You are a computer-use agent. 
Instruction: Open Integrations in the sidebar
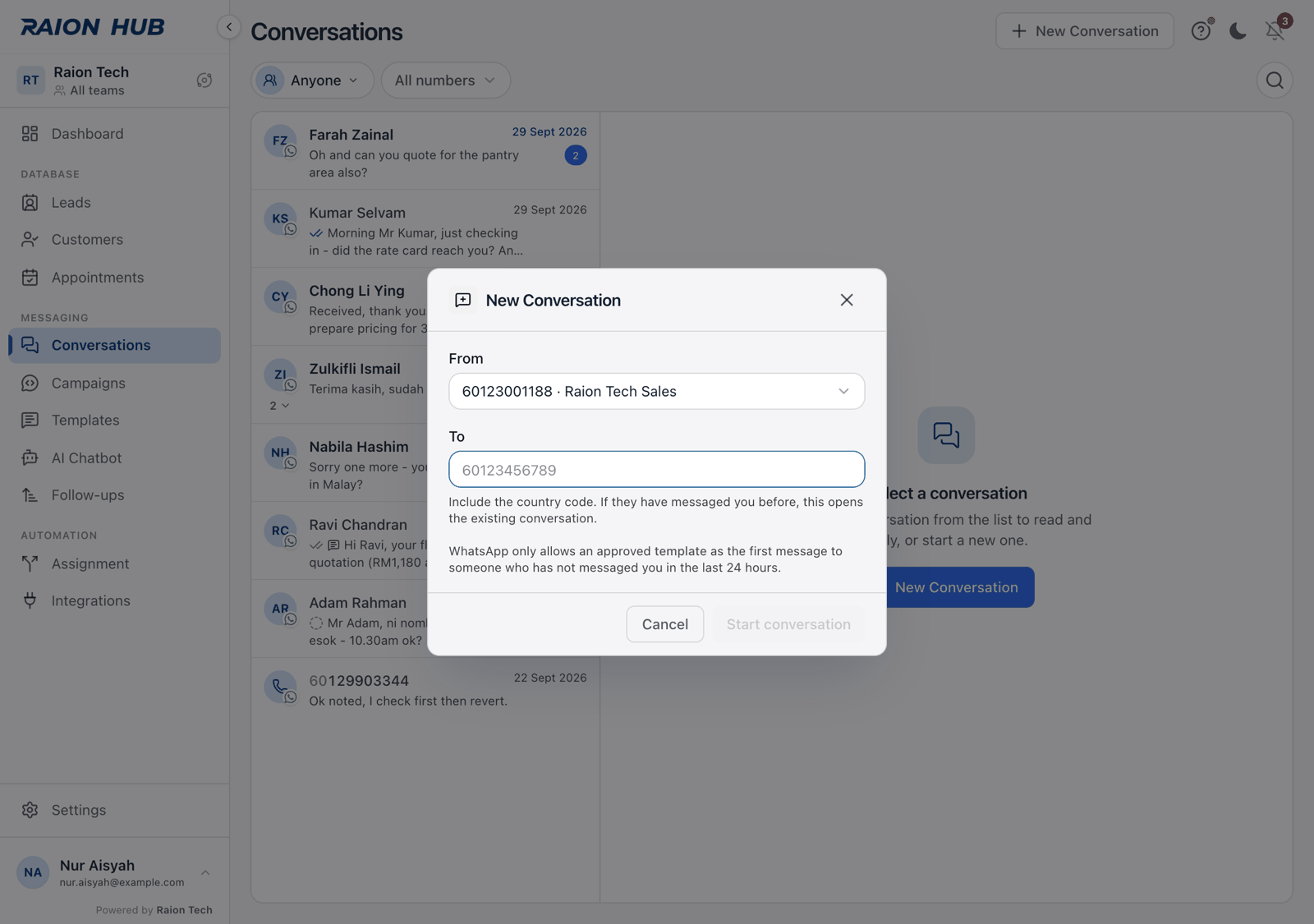tap(115, 601)
